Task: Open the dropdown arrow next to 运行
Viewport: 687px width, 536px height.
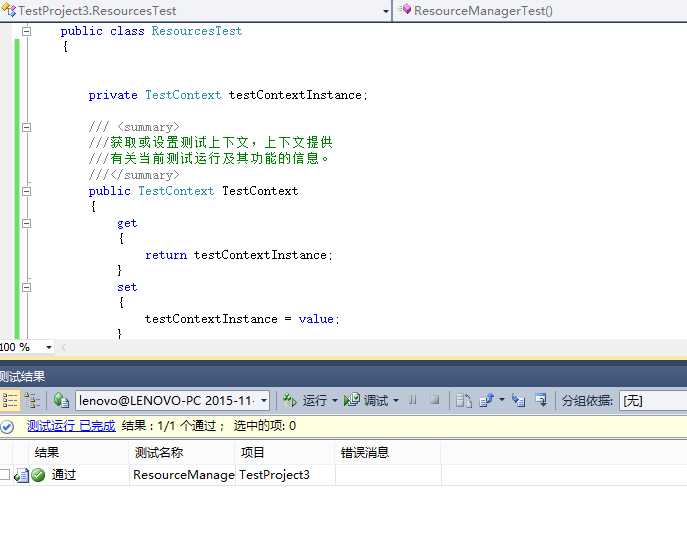Action: (335, 400)
